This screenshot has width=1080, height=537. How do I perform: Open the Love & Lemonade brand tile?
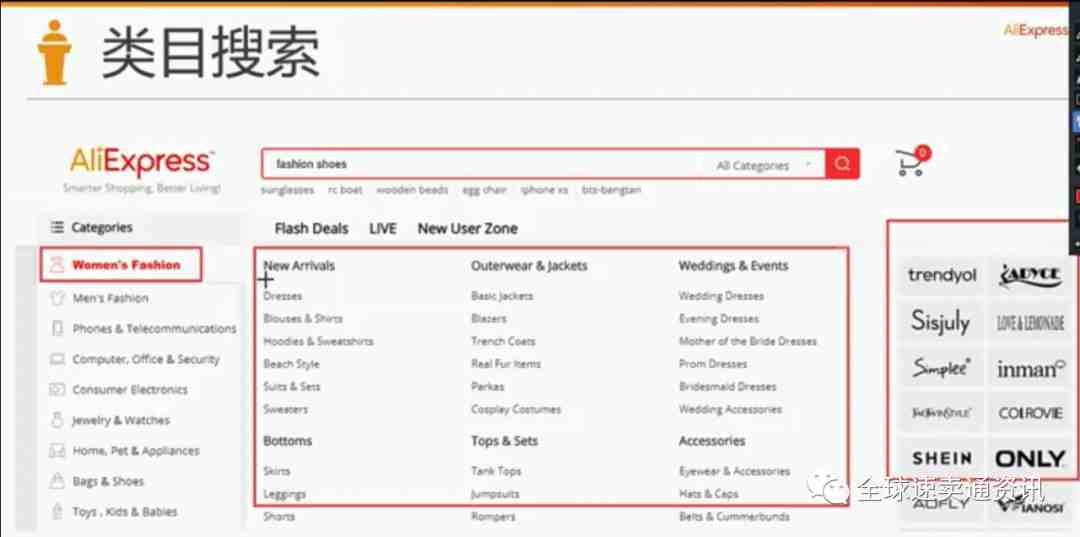pos(1031,322)
